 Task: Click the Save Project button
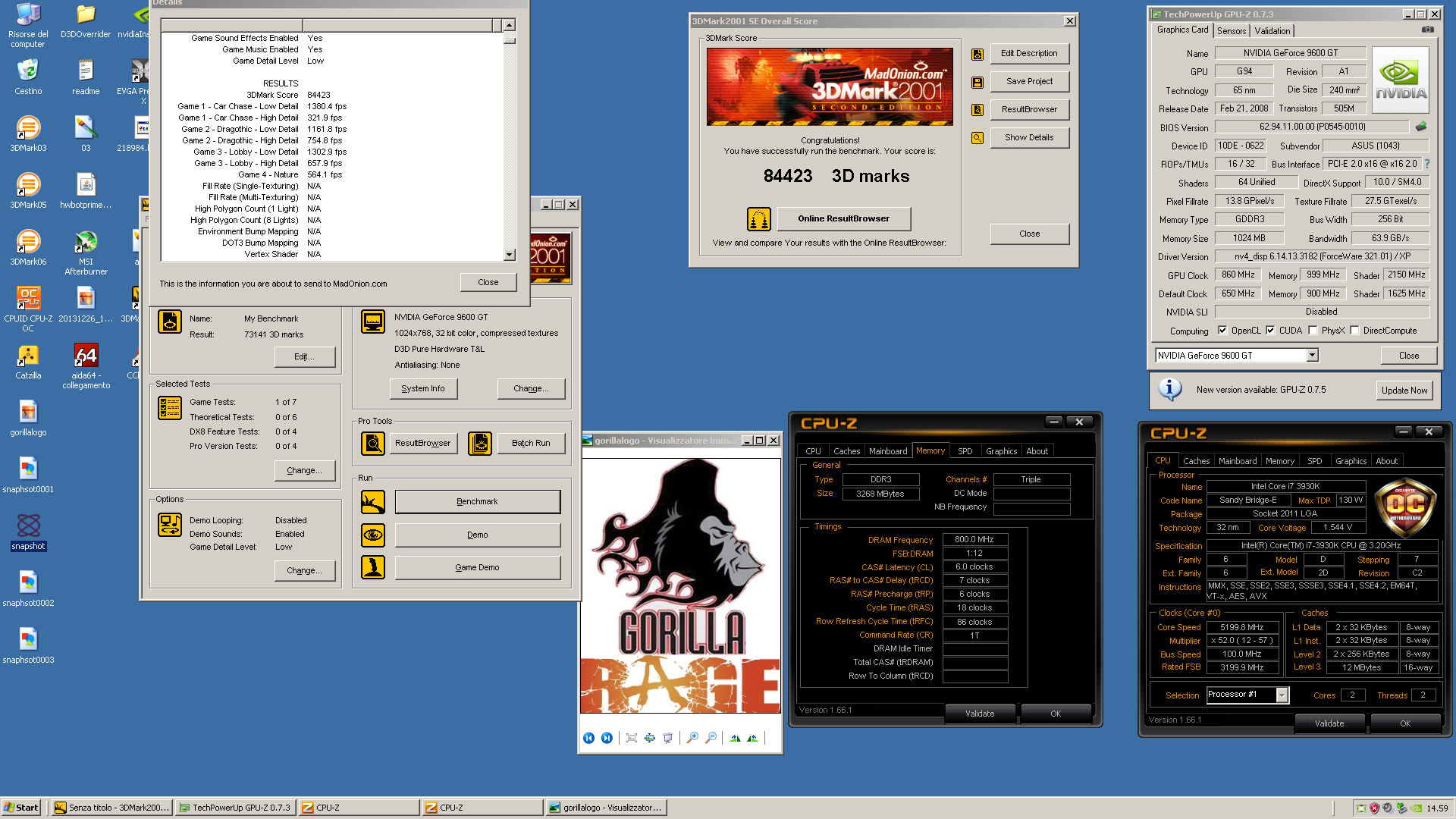tap(1029, 82)
